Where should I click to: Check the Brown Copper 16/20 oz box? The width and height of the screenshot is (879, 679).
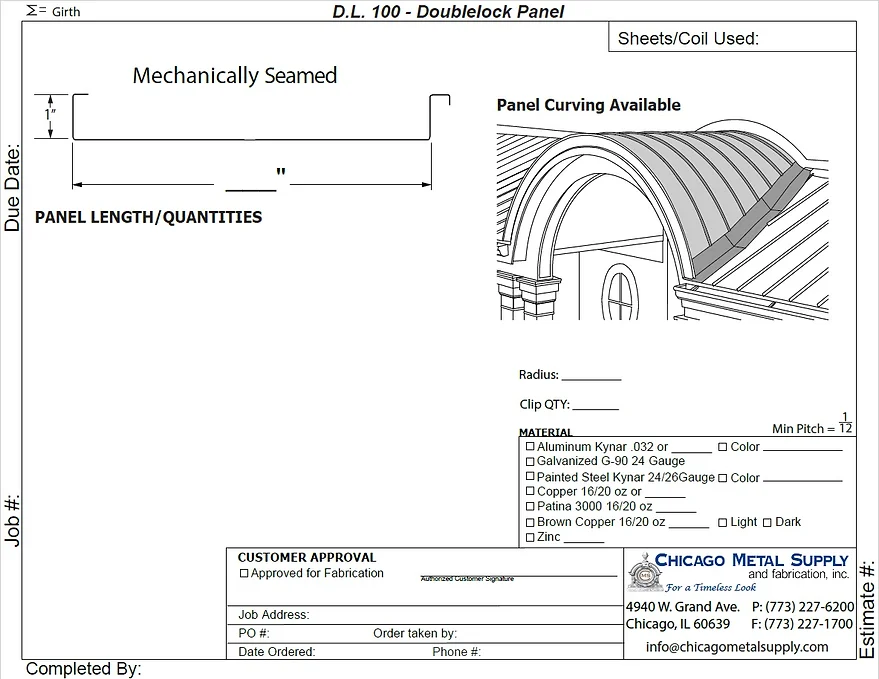click(x=530, y=522)
